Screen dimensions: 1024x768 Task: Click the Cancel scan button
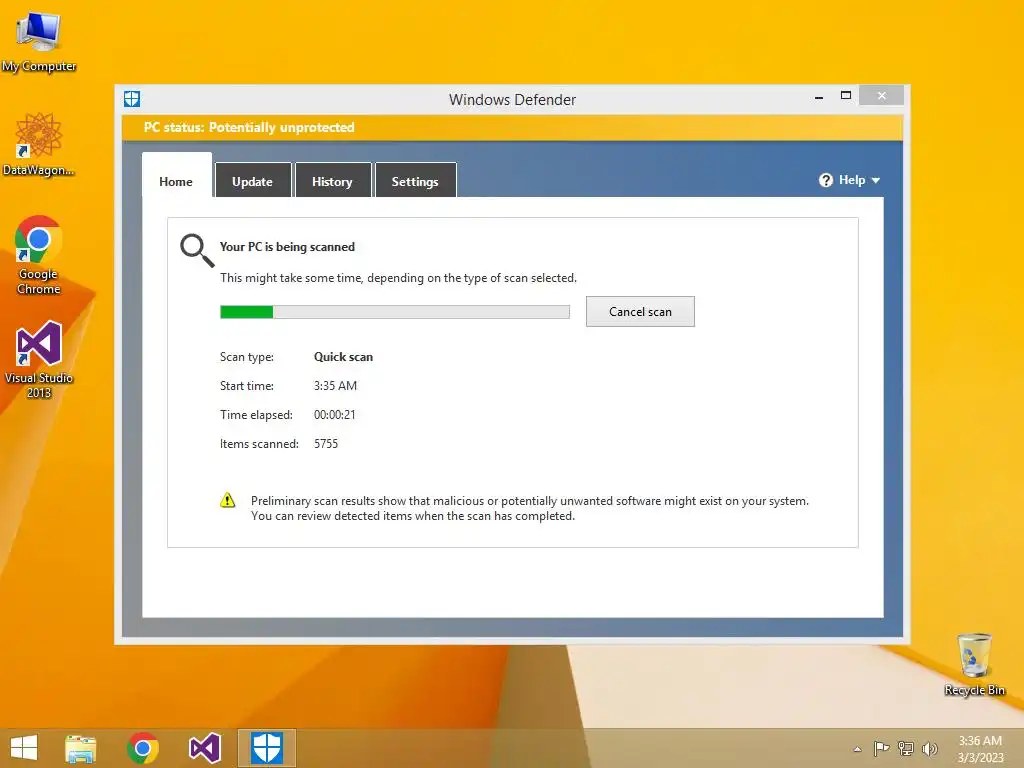click(640, 312)
